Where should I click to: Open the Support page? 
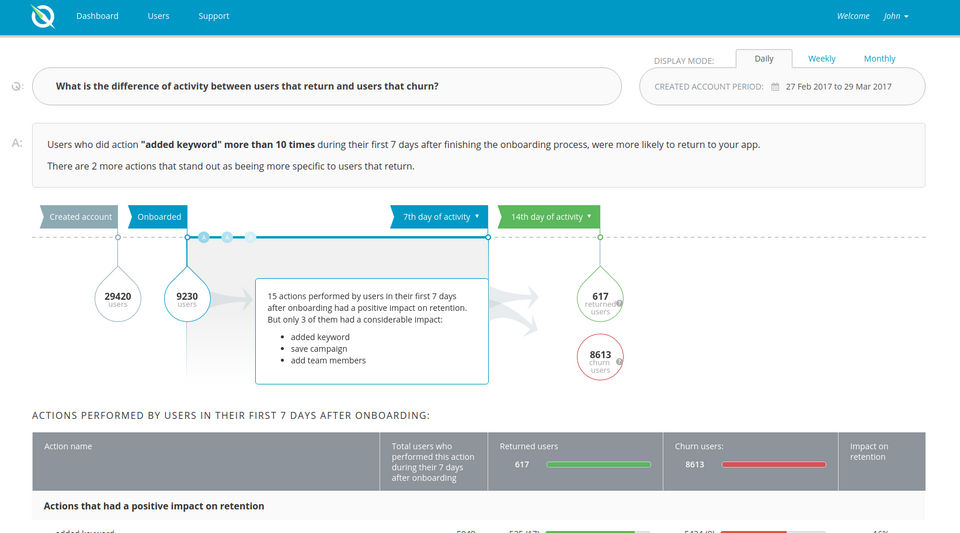click(x=214, y=16)
